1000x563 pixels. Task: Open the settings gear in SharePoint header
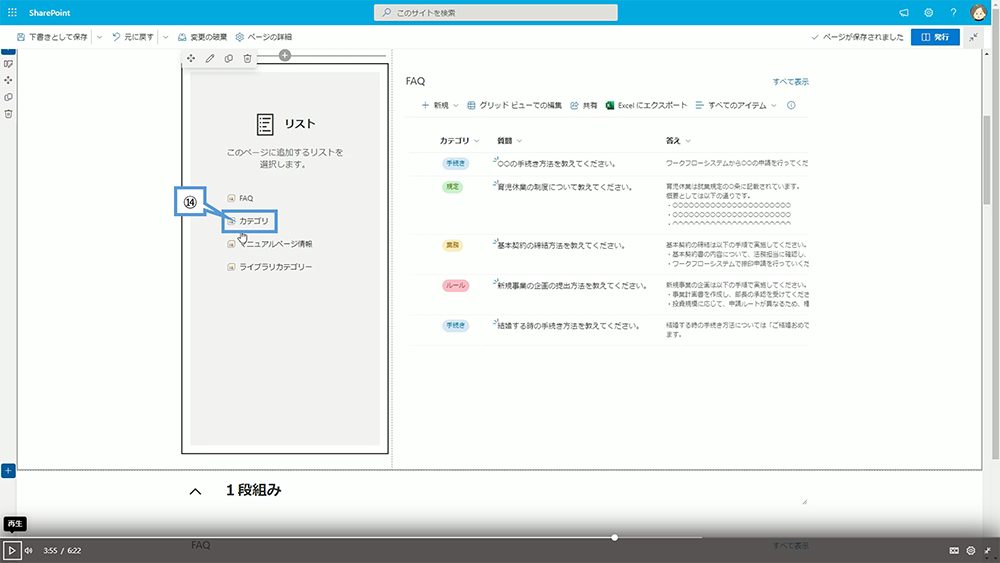click(929, 13)
